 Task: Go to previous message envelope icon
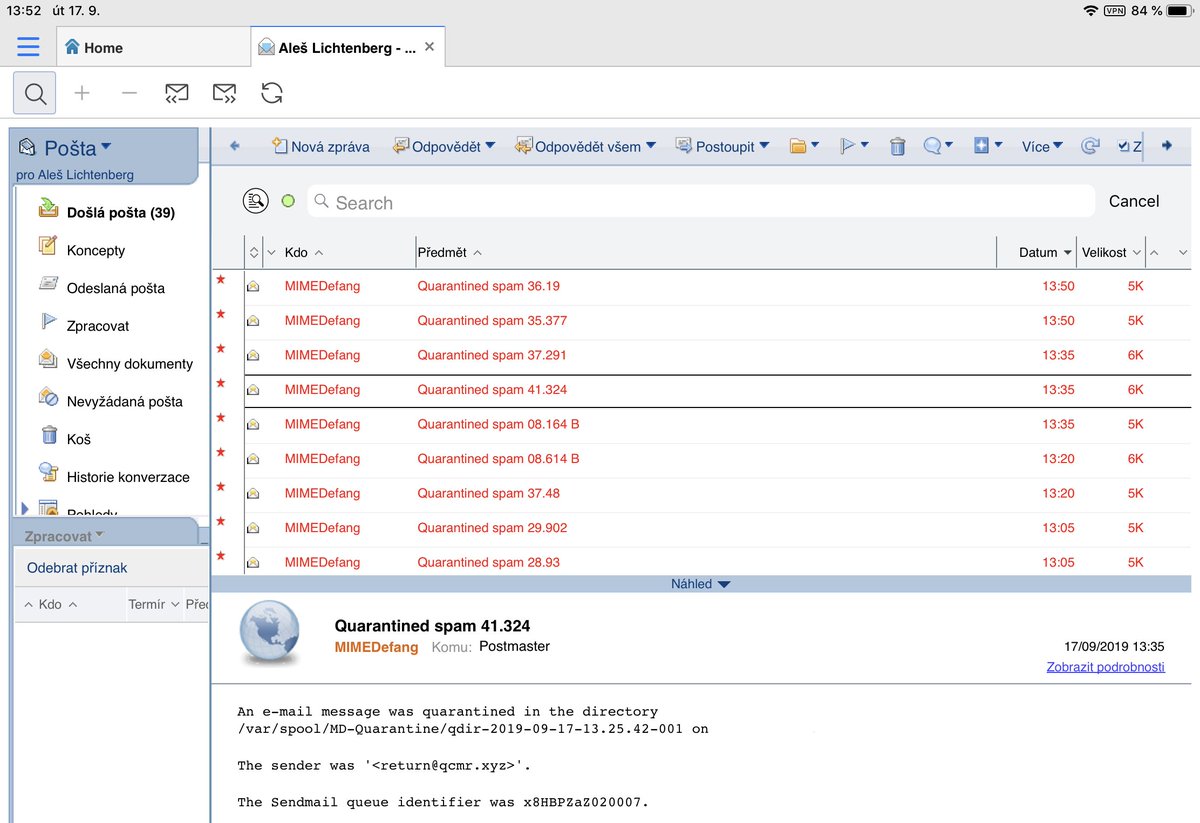[176, 93]
